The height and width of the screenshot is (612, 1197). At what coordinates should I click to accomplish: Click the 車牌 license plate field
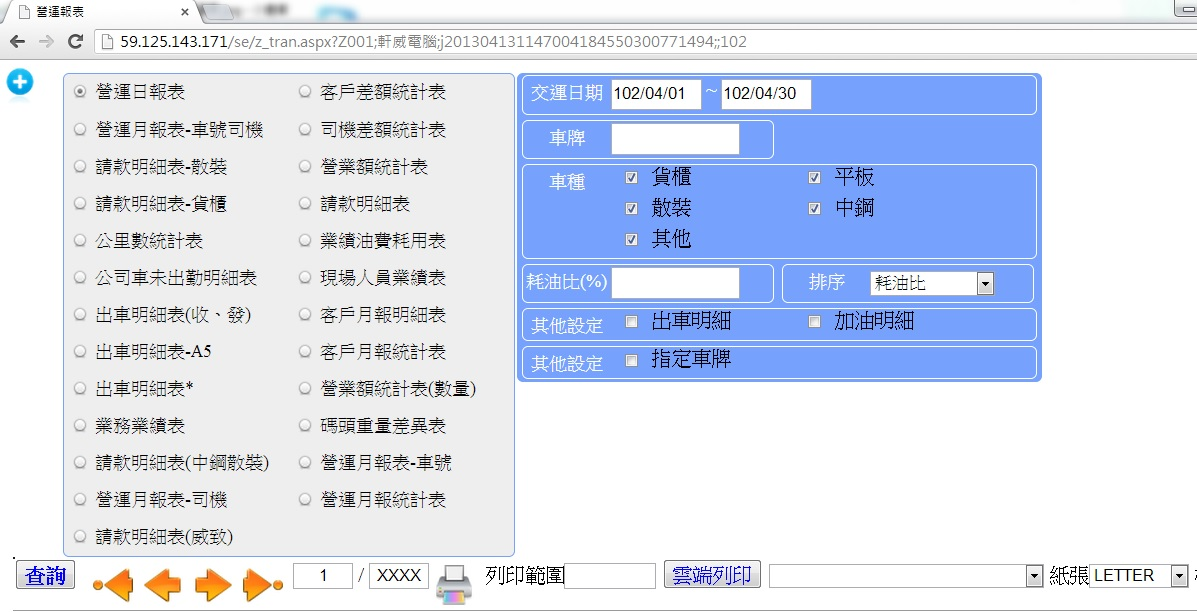[676, 139]
